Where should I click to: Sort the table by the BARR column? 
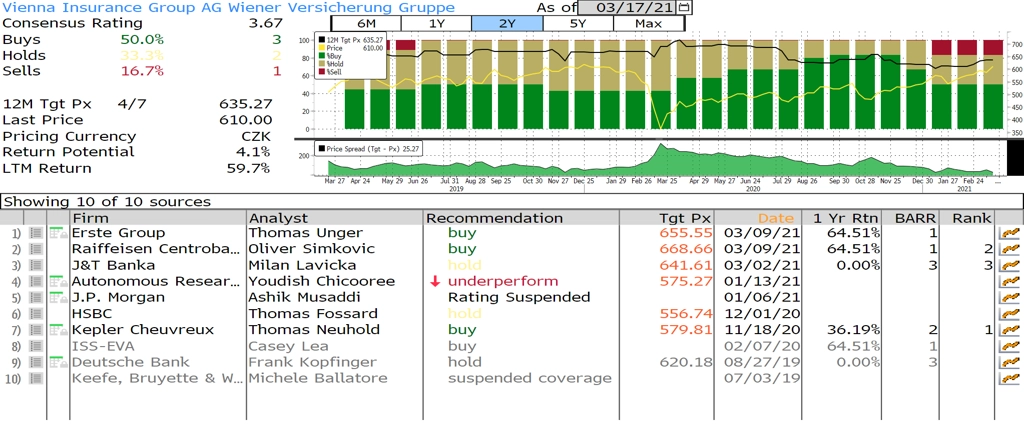point(912,218)
